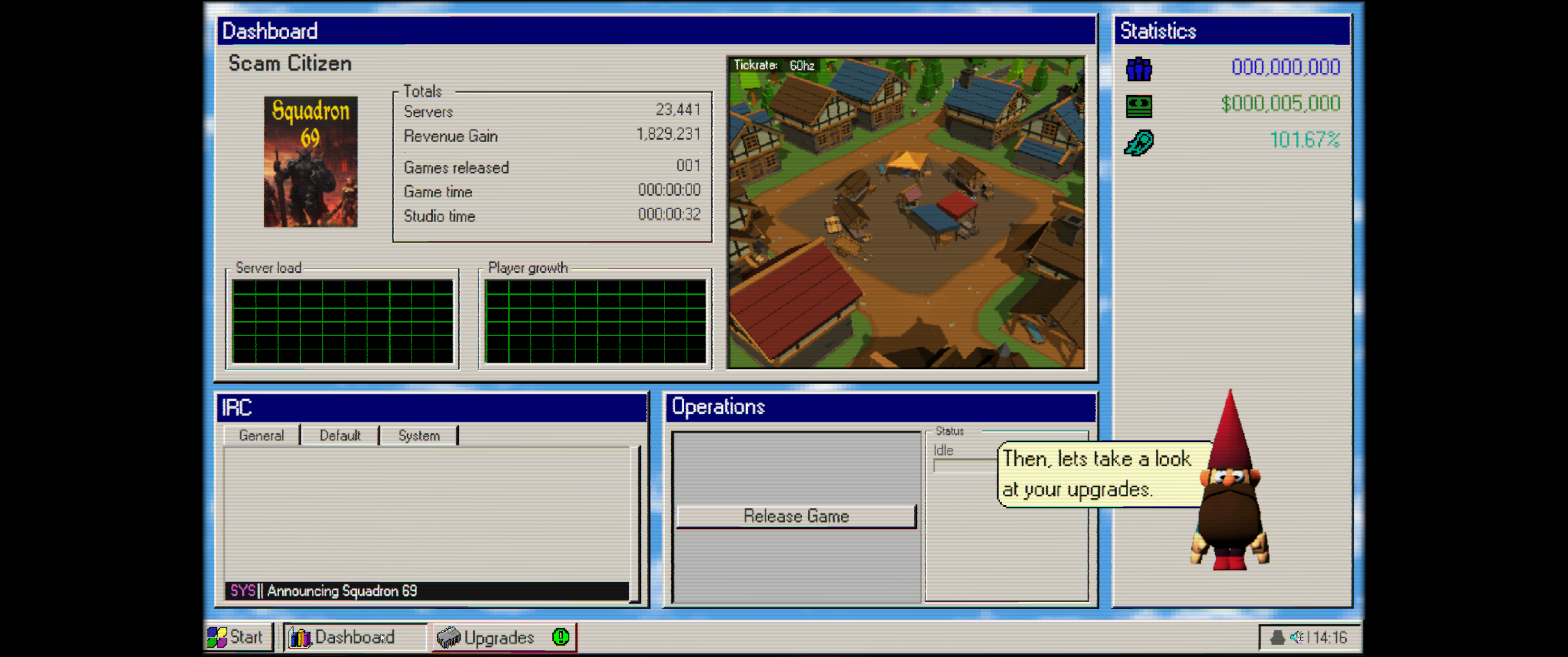Select the Dashboard taskbar item
This screenshot has width=1568, height=657.
coord(355,637)
